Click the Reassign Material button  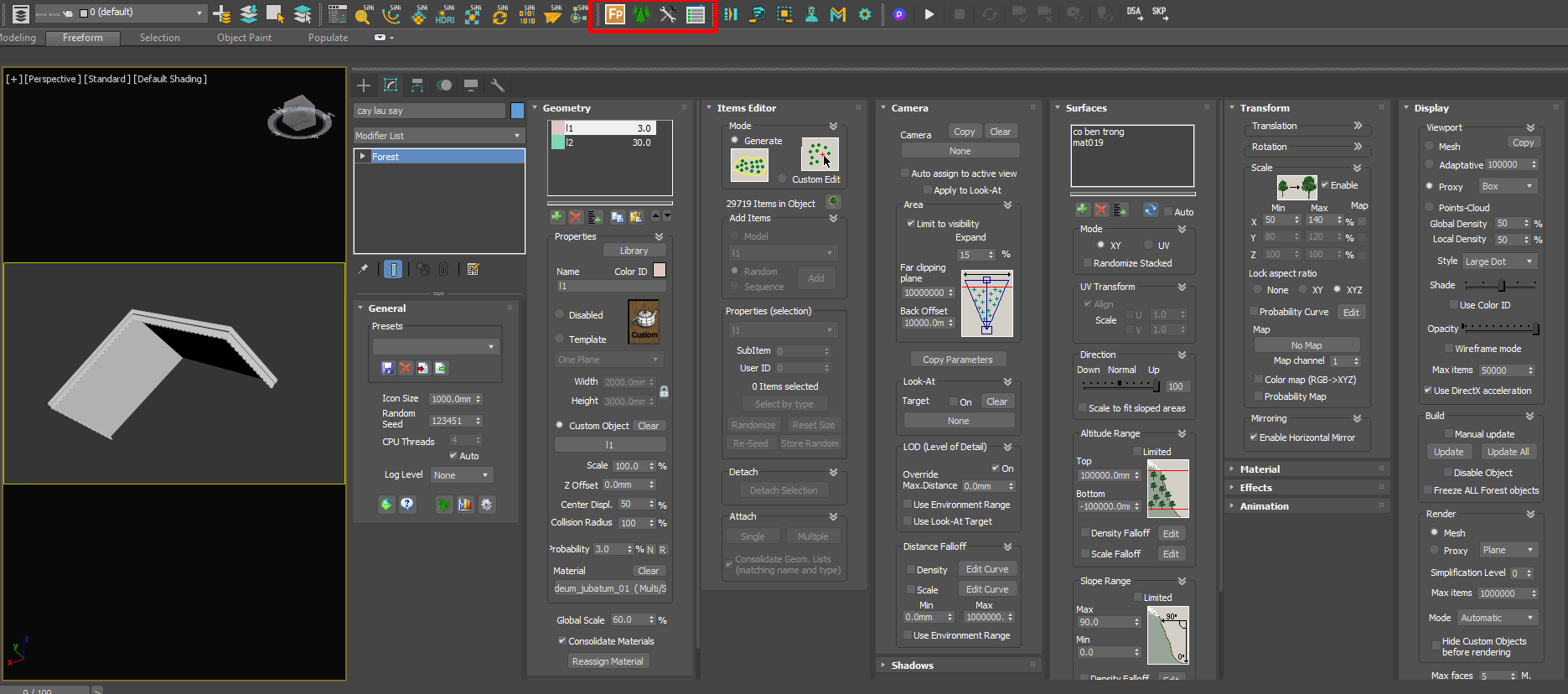click(608, 661)
